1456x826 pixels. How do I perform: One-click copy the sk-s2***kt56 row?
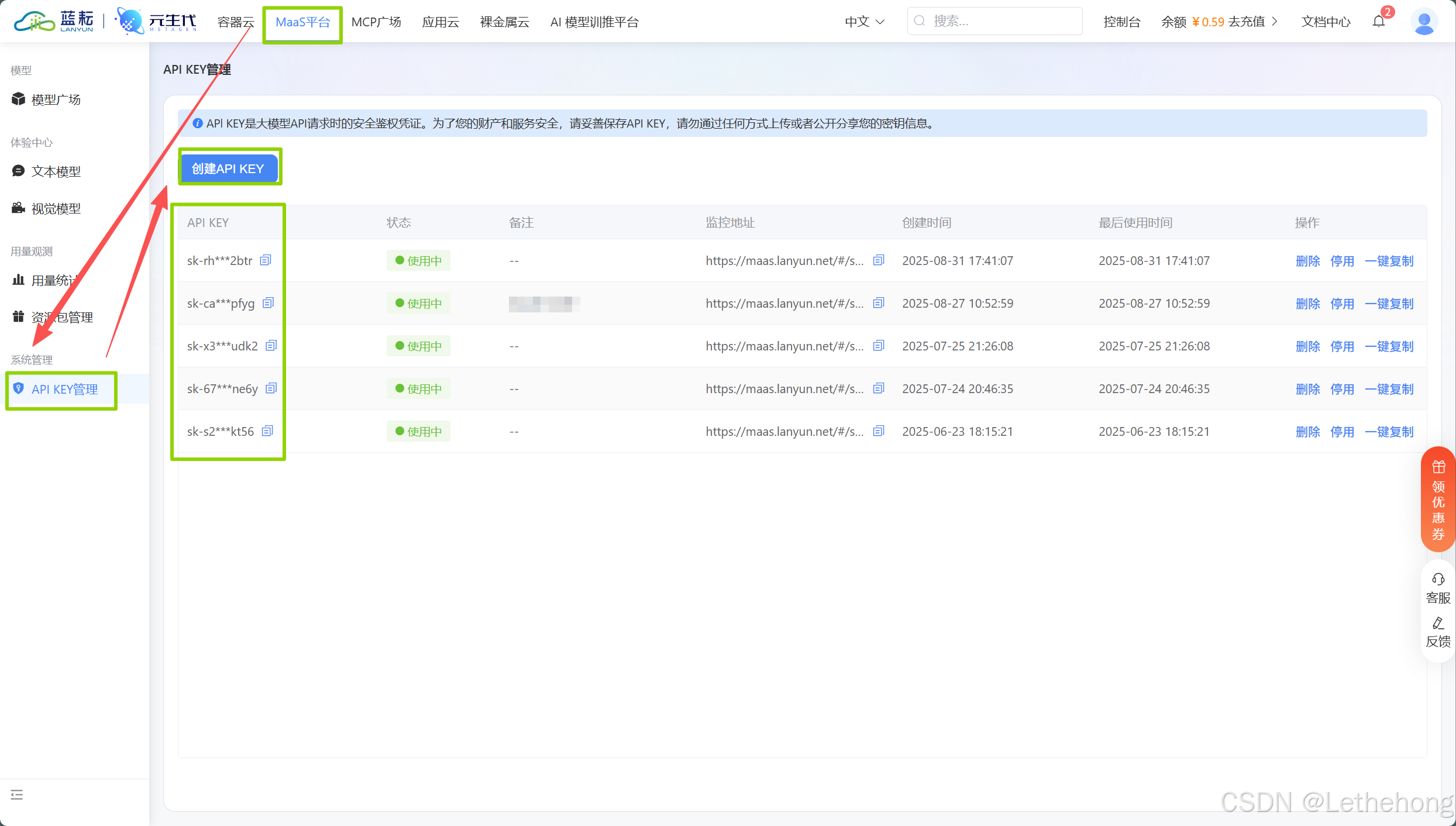point(1389,432)
